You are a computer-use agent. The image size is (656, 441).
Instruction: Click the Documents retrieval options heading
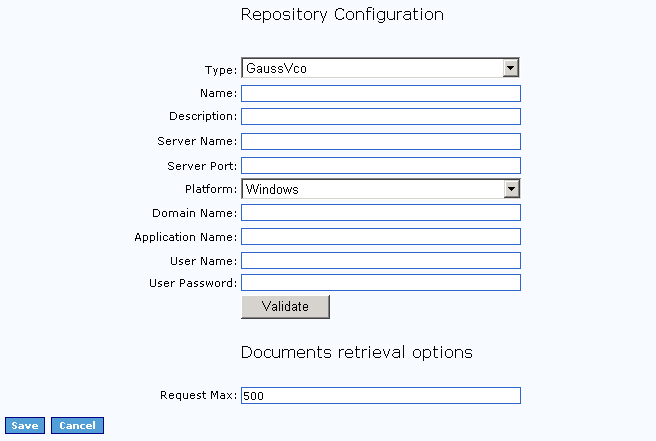click(357, 353)
